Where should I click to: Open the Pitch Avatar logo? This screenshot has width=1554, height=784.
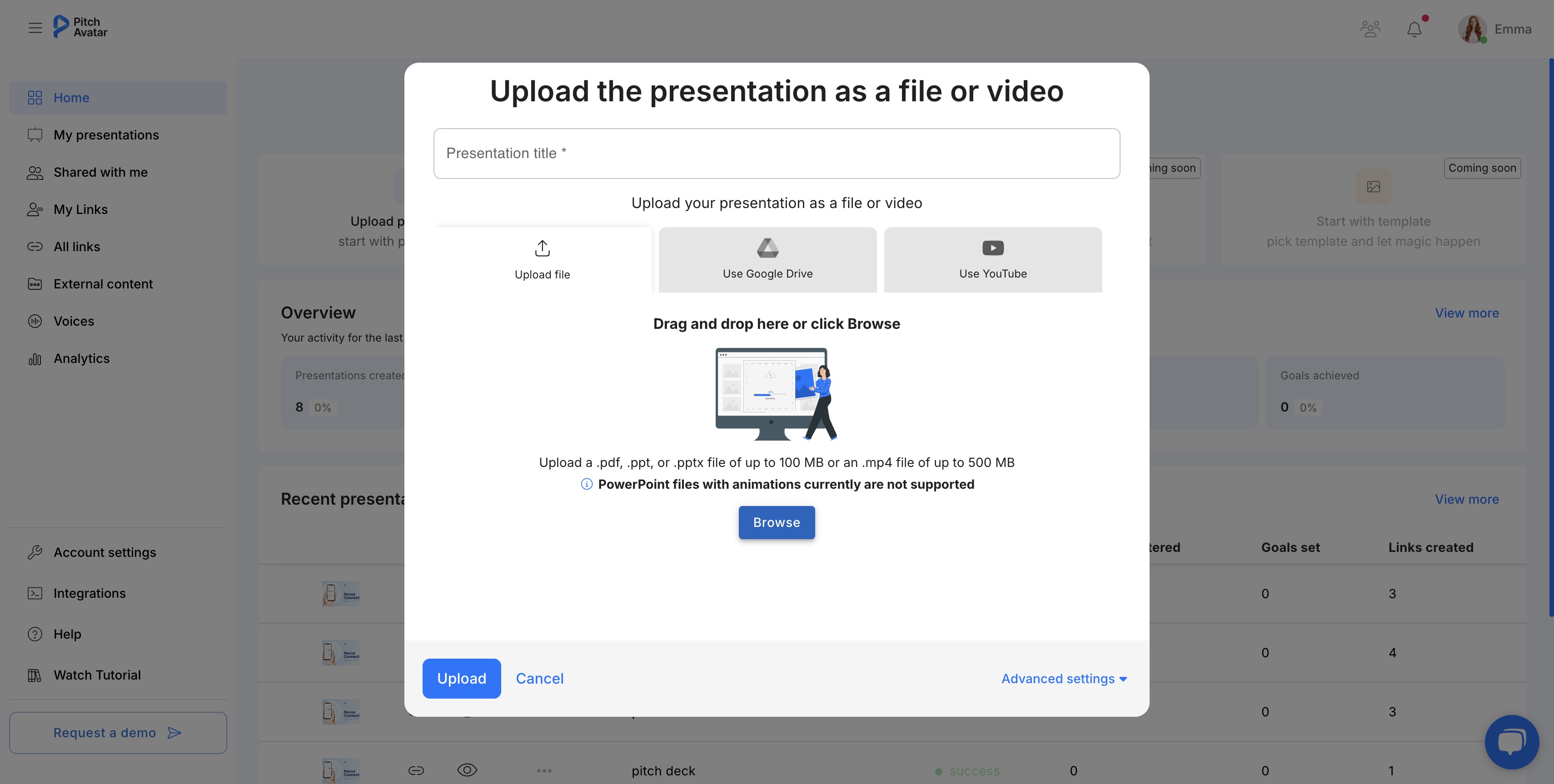coord(80,26)
